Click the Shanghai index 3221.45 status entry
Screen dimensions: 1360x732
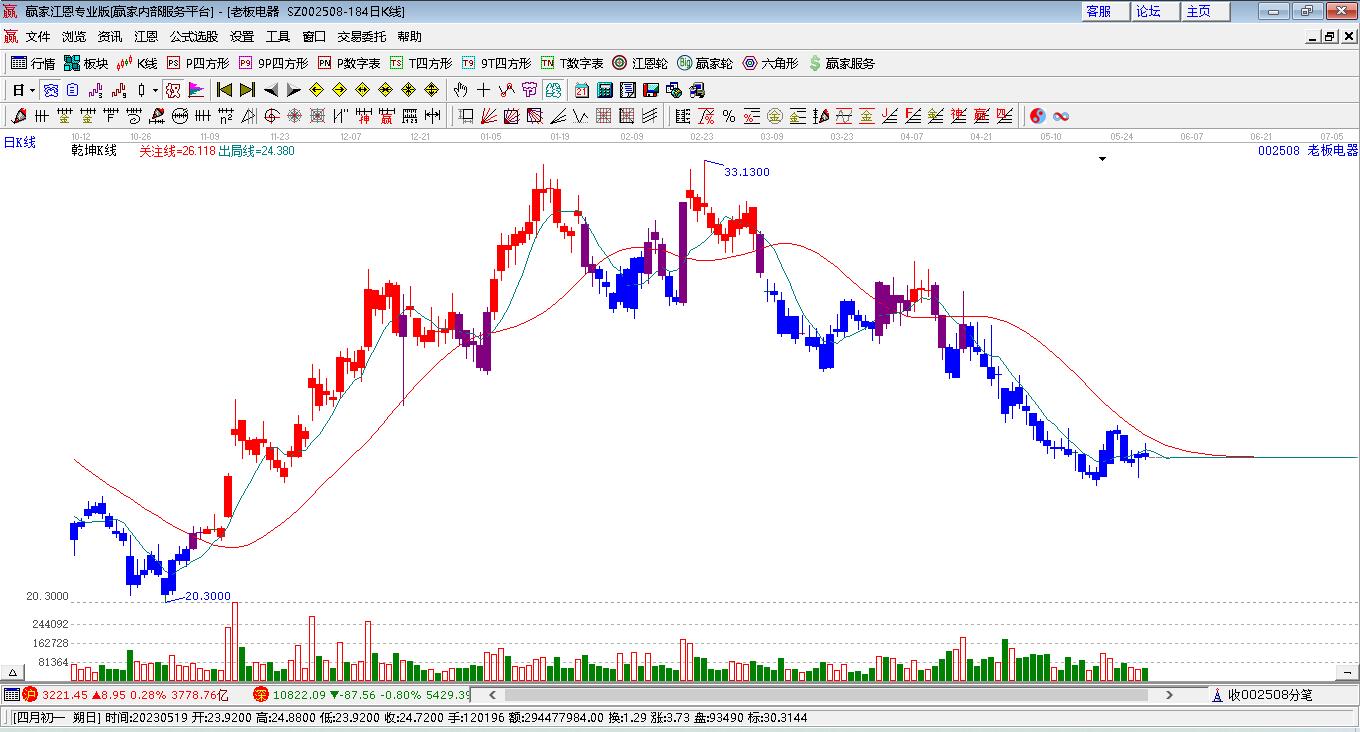coord(126,694)
